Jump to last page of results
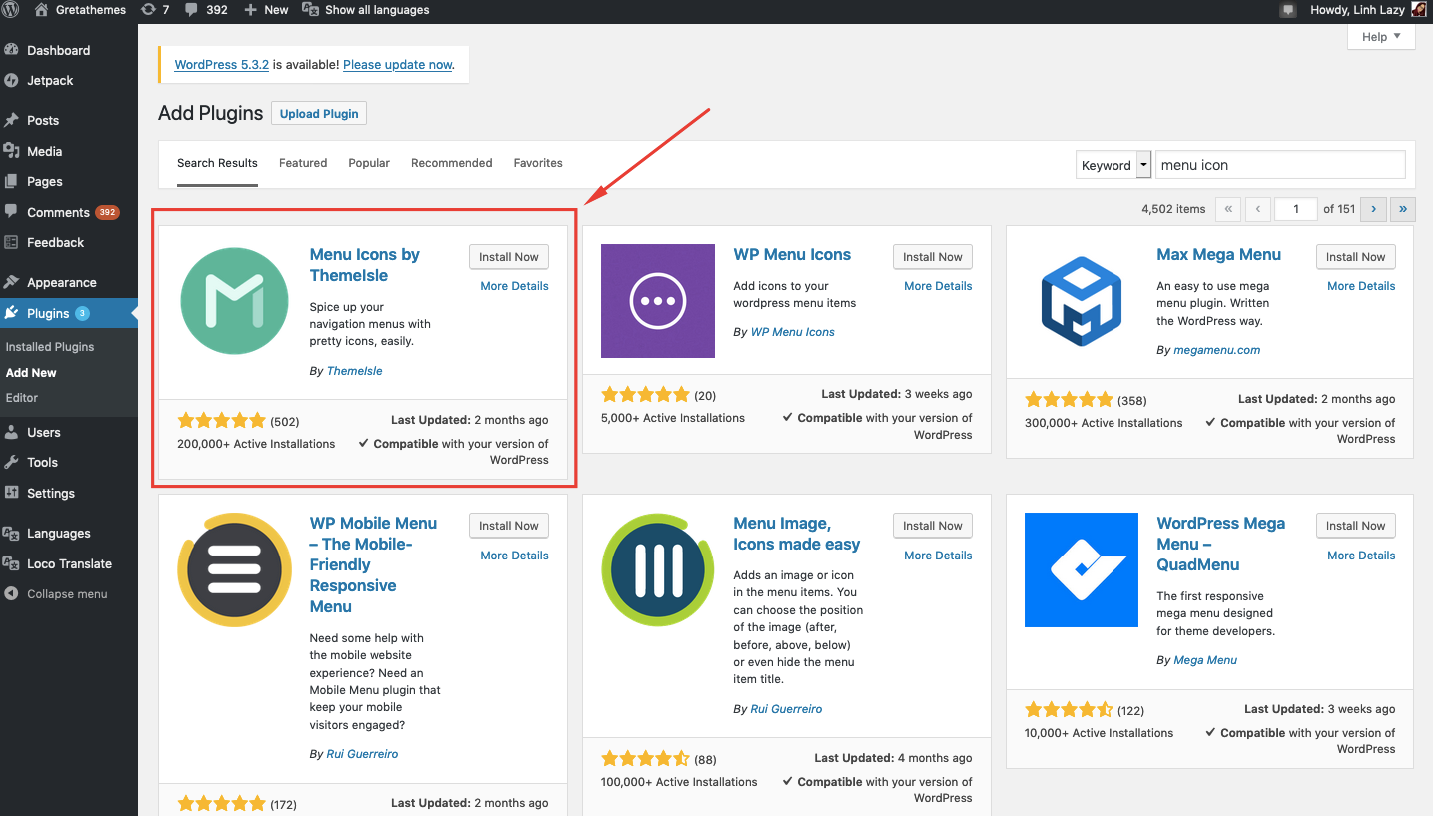This screenshot has width=1433, height=816. 1403,209
